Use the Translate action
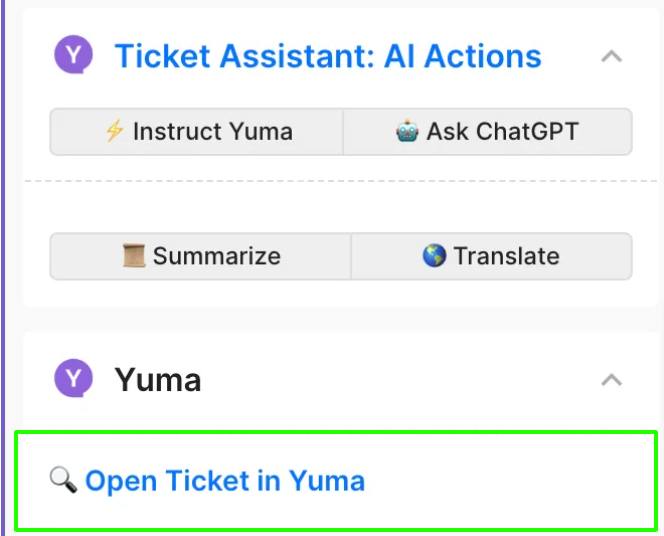 [x=492, y=256]
